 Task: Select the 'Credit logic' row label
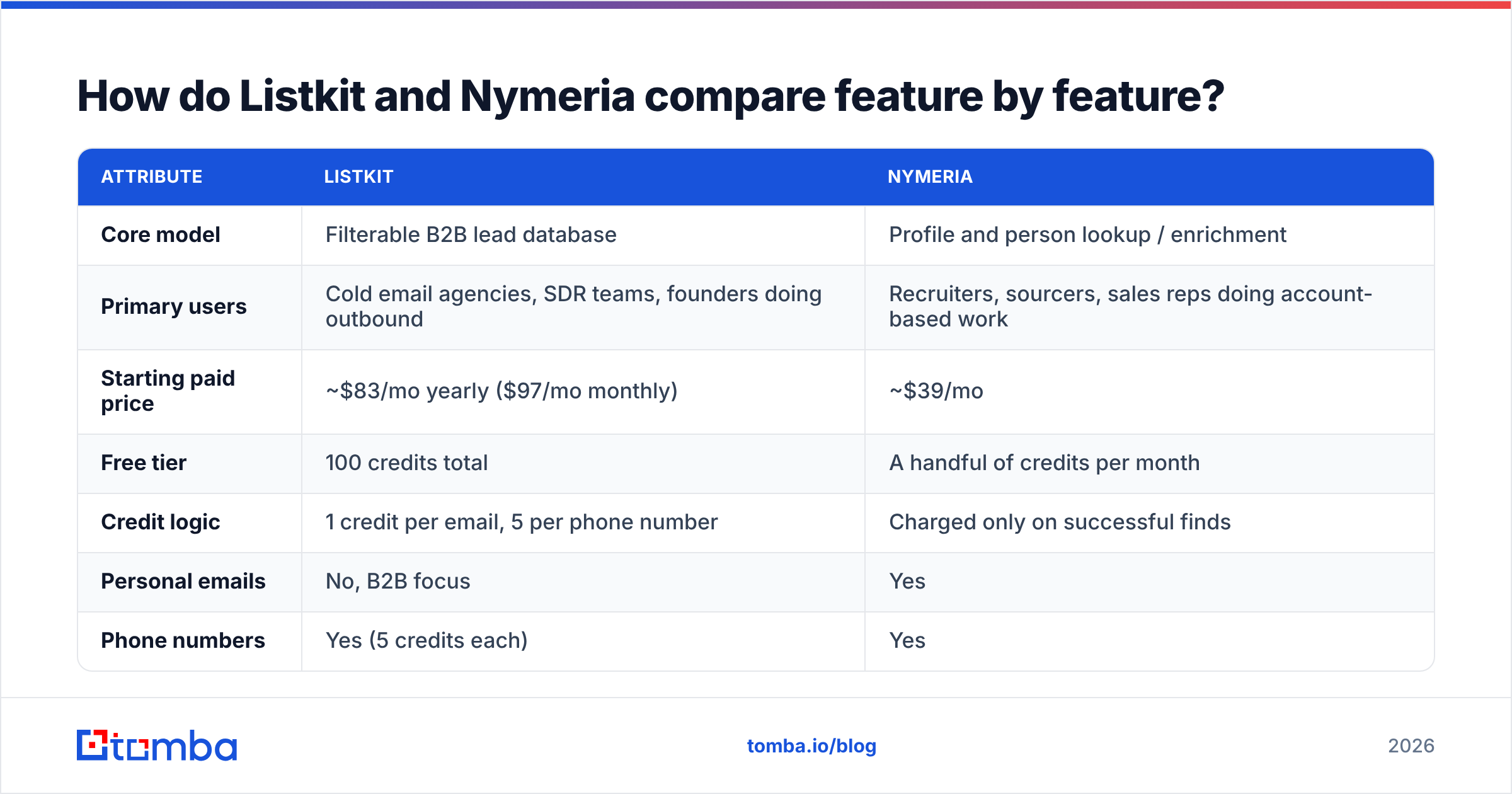tap(161, 522)
